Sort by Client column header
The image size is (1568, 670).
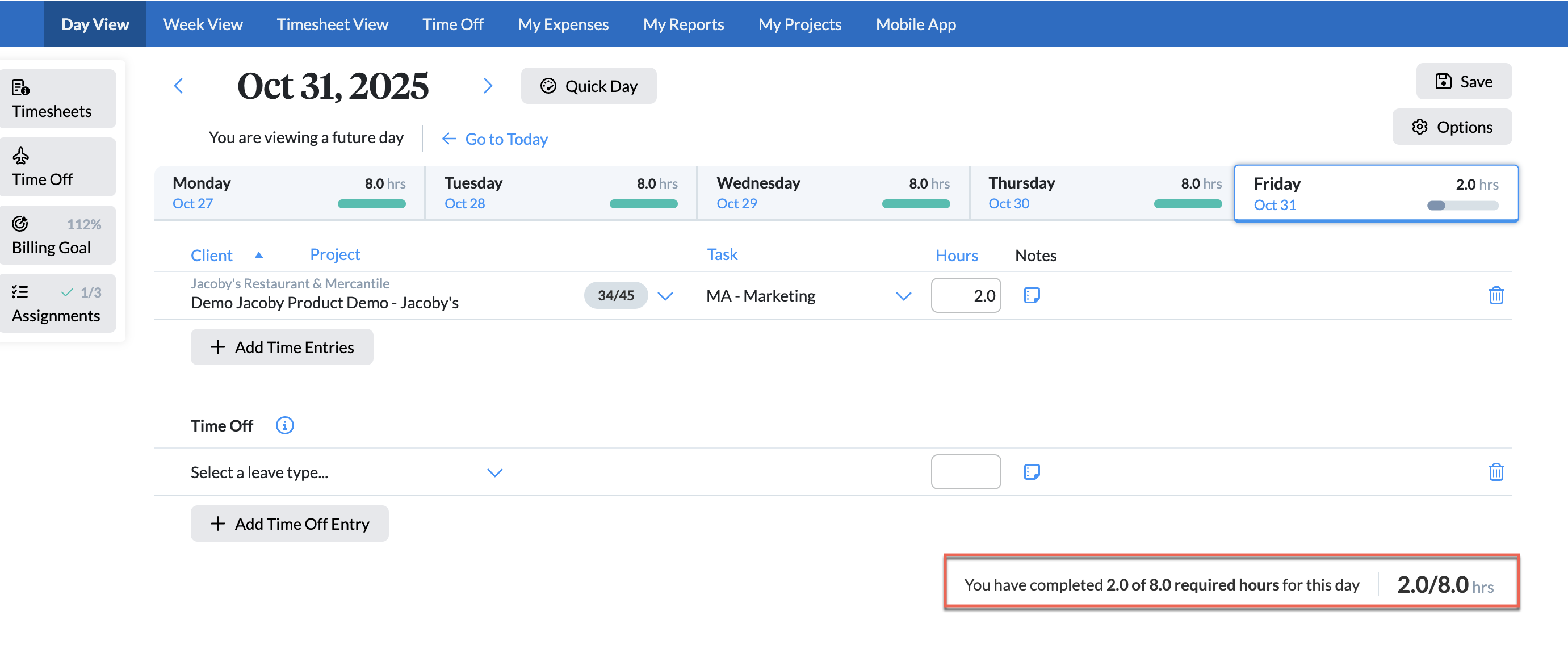click(x=211, y=256)
